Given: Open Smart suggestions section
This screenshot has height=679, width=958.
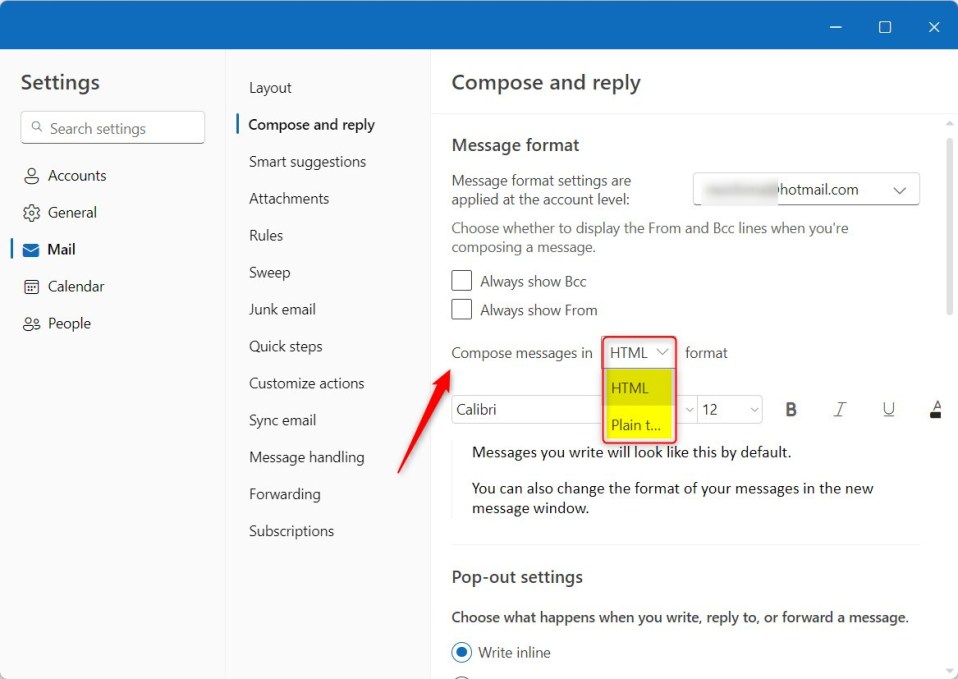Looking at the screenshot, I should click(307, 162).
